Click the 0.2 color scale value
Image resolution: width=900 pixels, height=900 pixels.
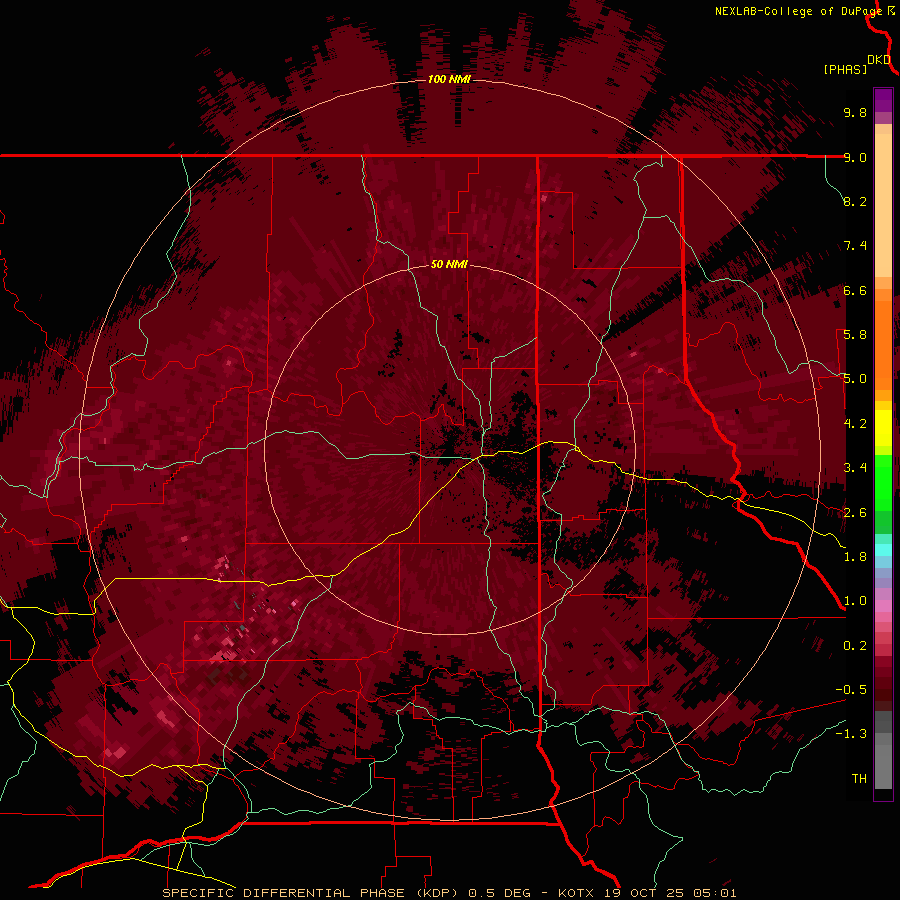click(855, 646)
